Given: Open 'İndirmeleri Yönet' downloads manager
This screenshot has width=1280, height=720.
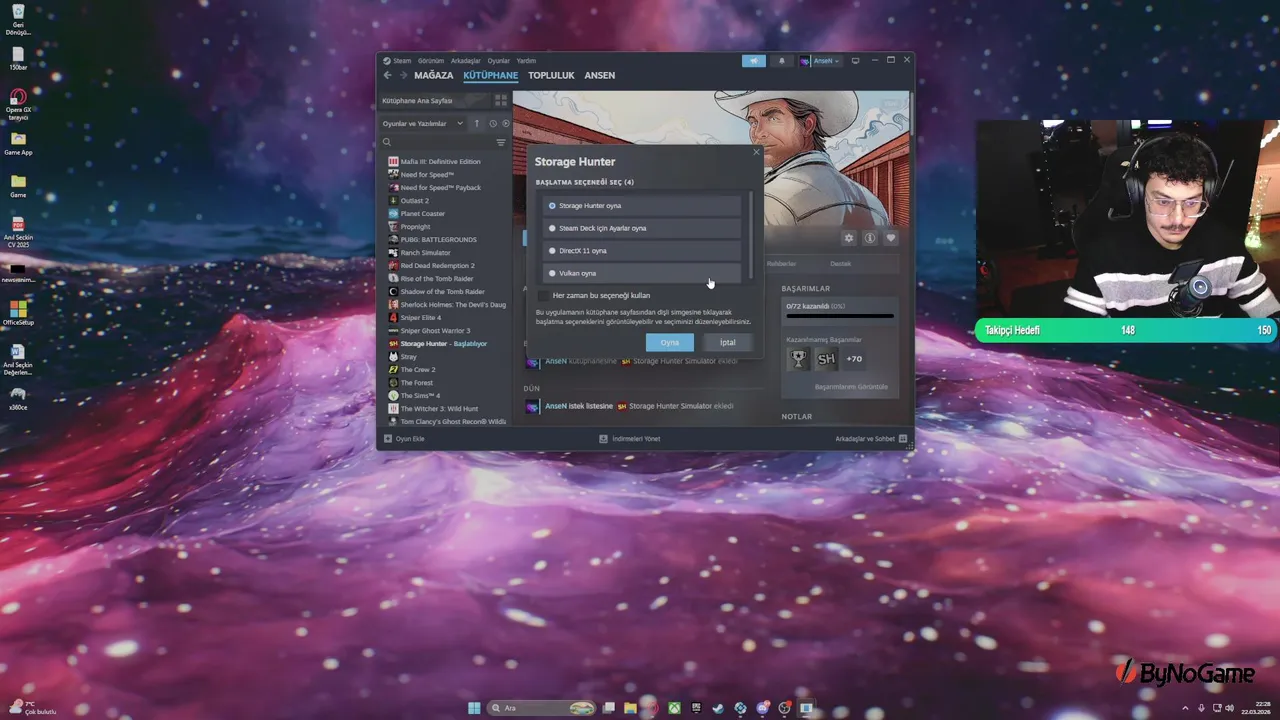Looking at the screenshot, I should [x=630, y=438].
